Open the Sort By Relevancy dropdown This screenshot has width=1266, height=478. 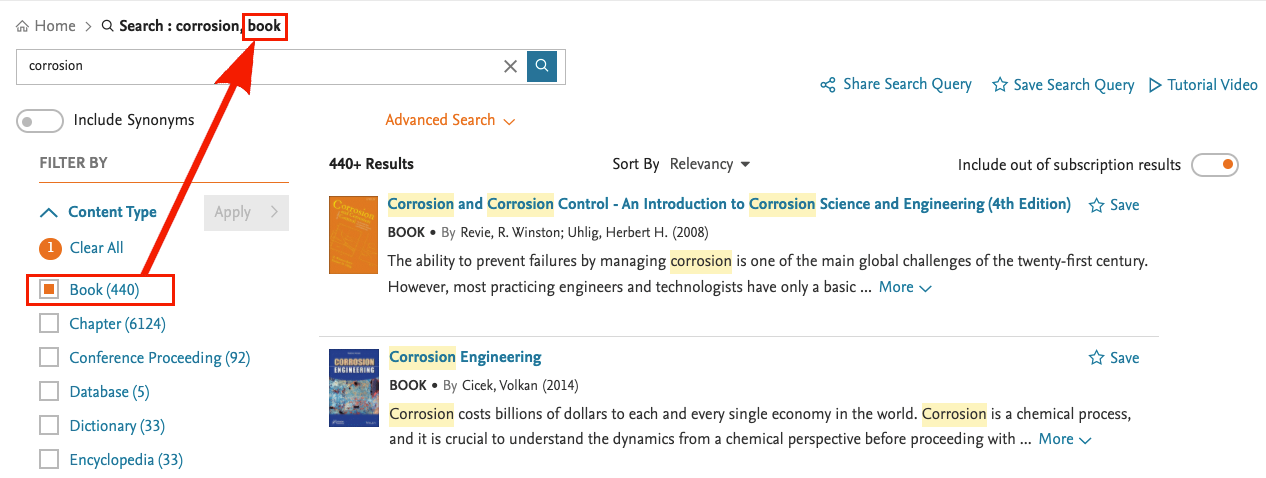pos(710,164)
